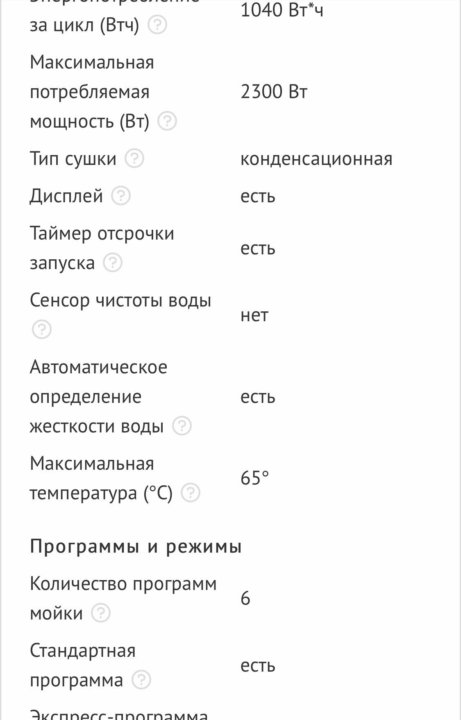Click the конденсационная drying type value
This screenshot has height=720, width=461.
pyautogui.click(x=316, y=159)
